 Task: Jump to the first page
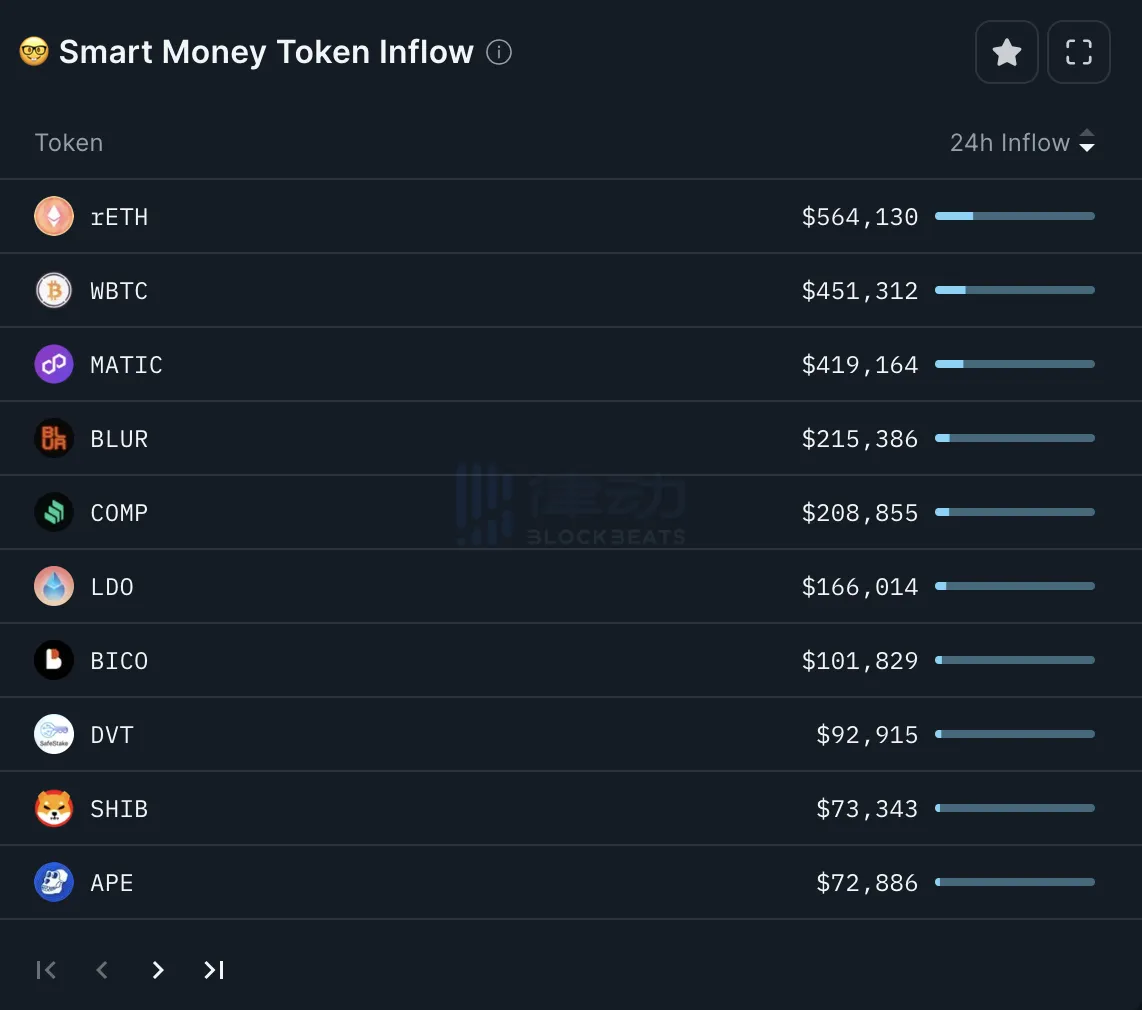coord(46,970)
